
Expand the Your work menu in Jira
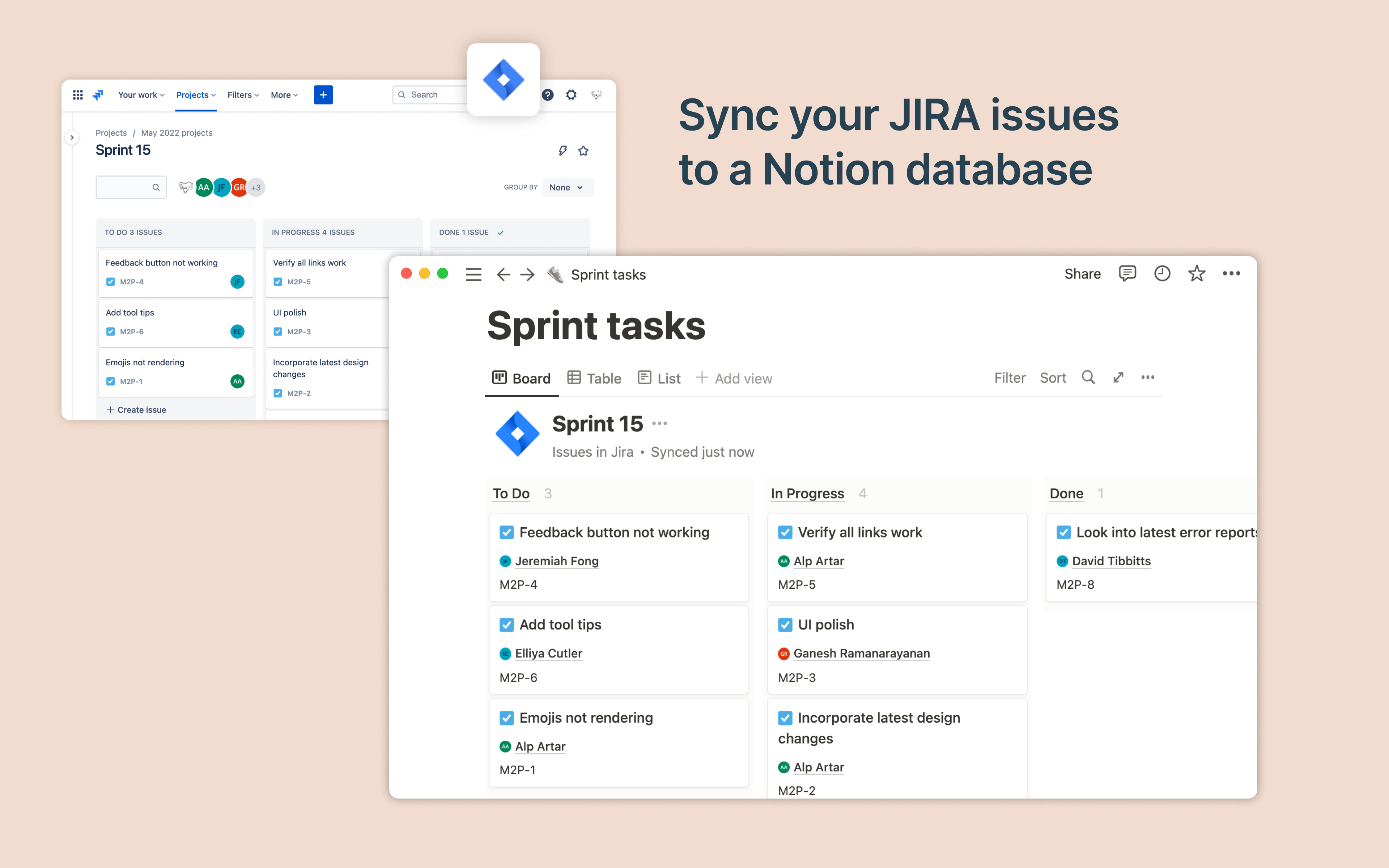click(141, 95)
